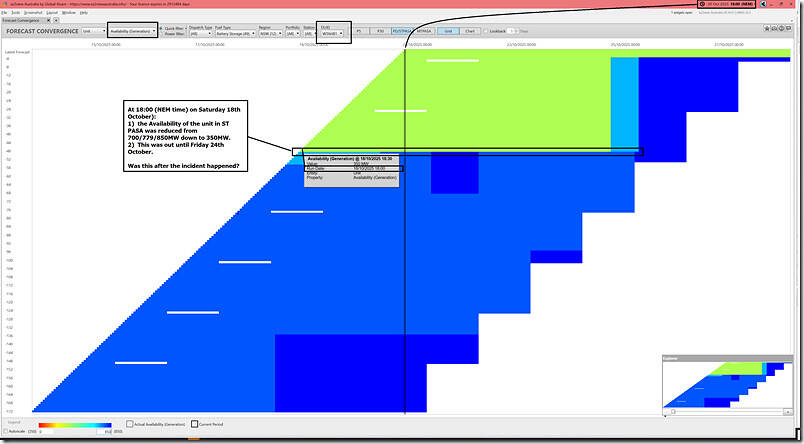The image size is (804, 444).
Task: Toggle the Autoscale checkbox
Action: (5, 431)
